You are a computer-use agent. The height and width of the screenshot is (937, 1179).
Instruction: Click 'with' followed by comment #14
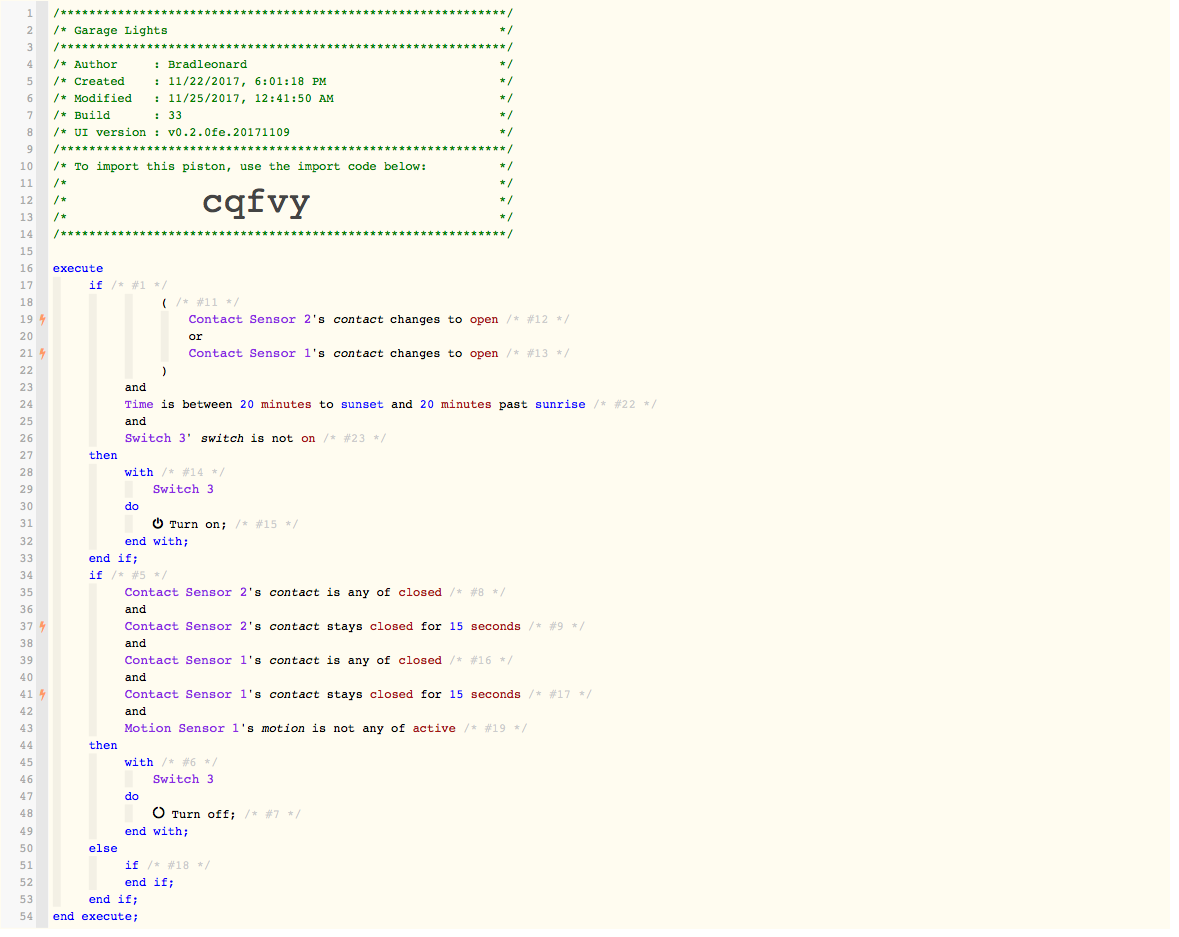click(139, 472)
